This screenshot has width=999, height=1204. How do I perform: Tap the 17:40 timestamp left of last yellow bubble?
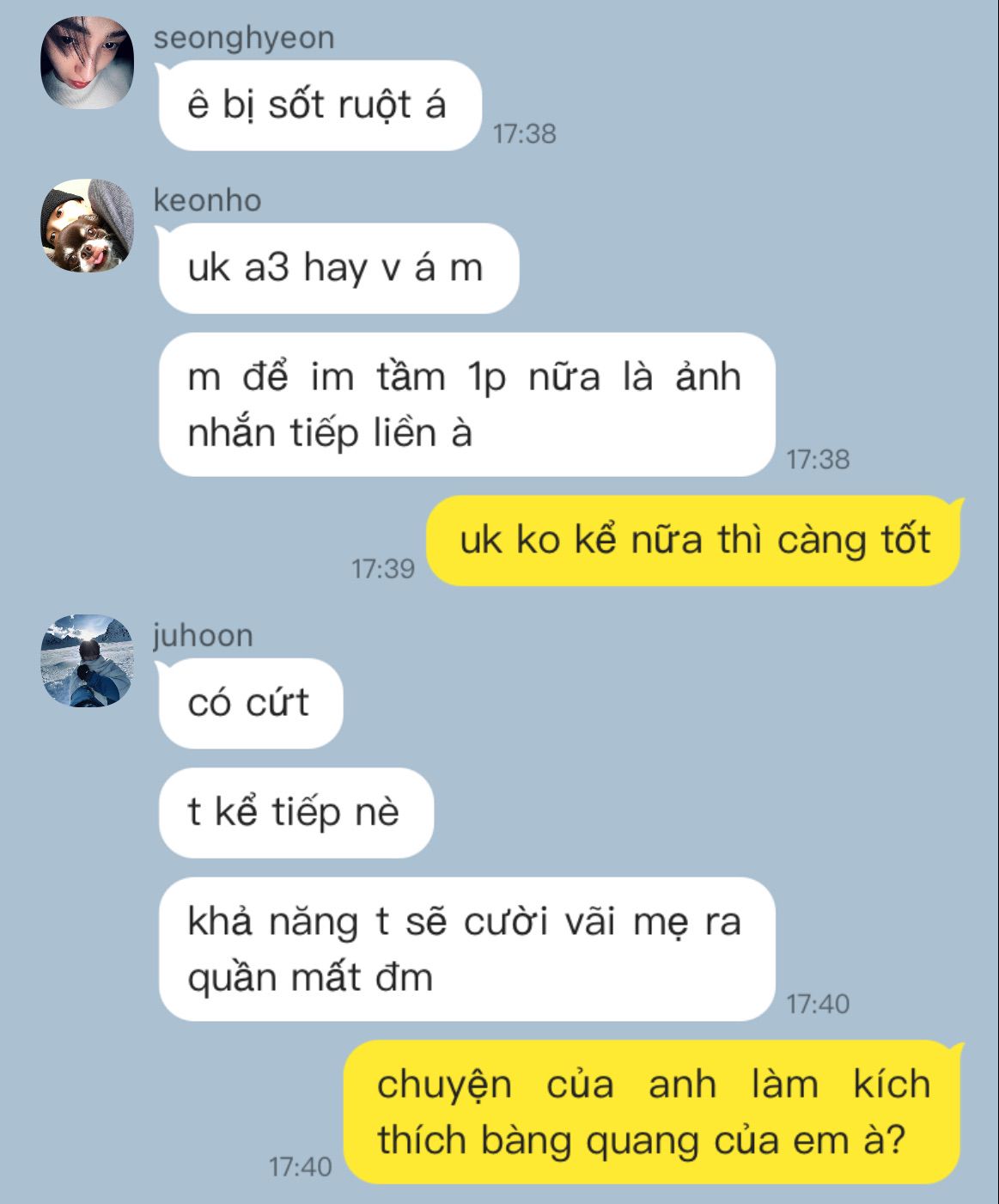300,1167
